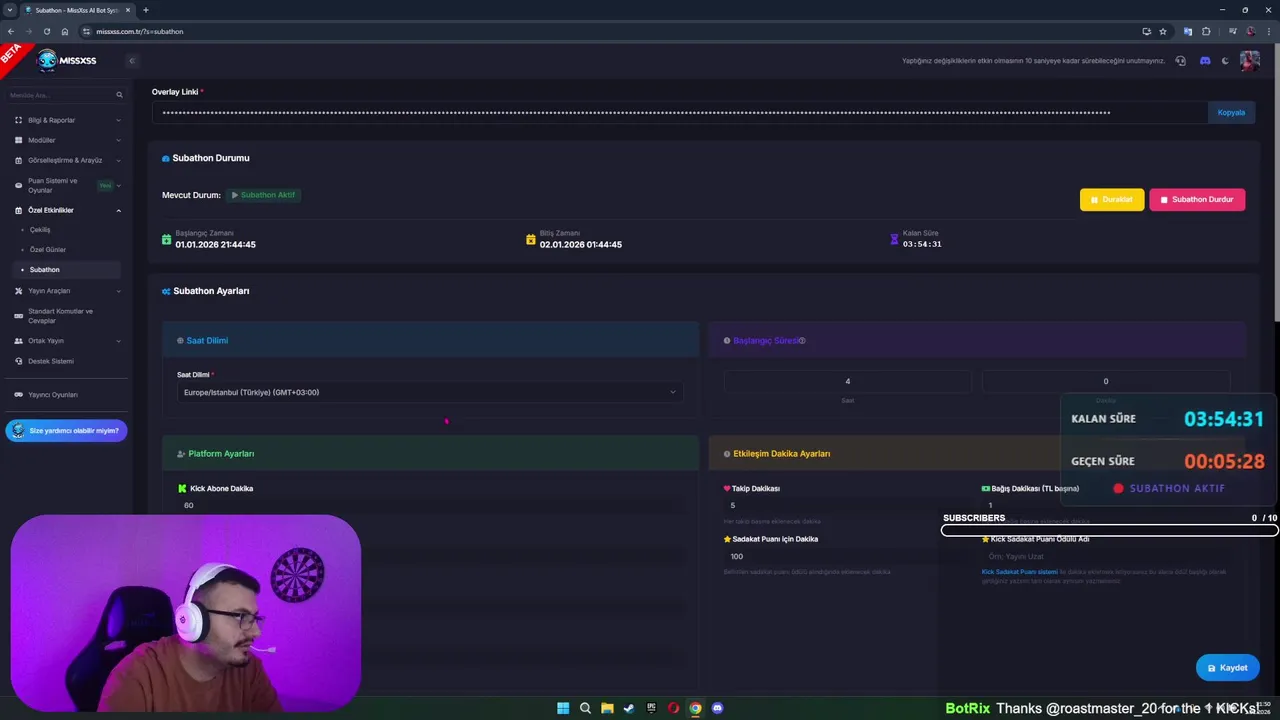
Task: Open Windows Start menu
Action: click(563, 708)
